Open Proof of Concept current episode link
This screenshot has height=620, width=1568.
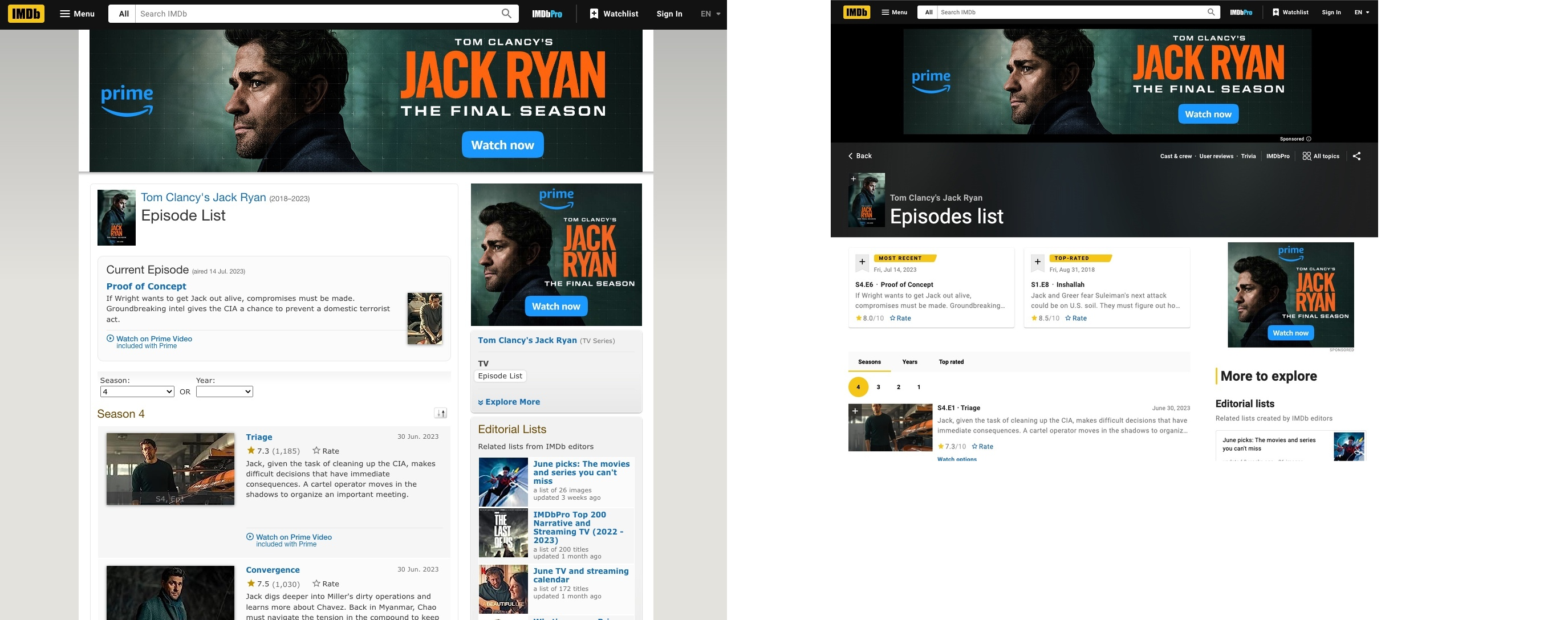click(146, 286)
